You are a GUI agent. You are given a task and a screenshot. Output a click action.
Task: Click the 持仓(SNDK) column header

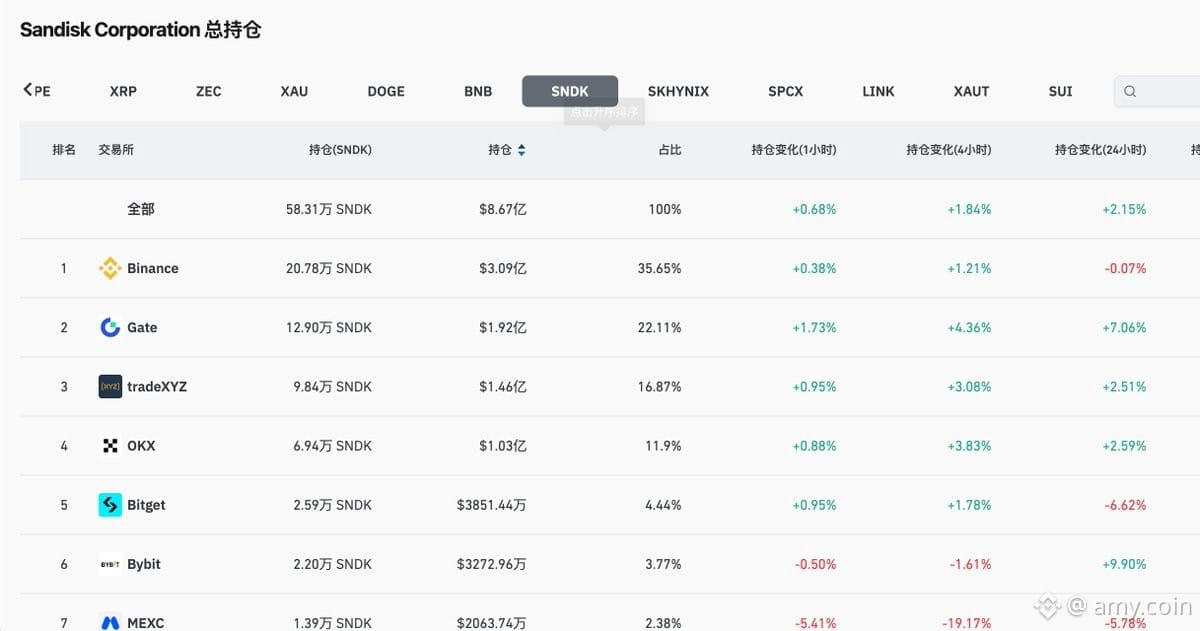point(340,150)
